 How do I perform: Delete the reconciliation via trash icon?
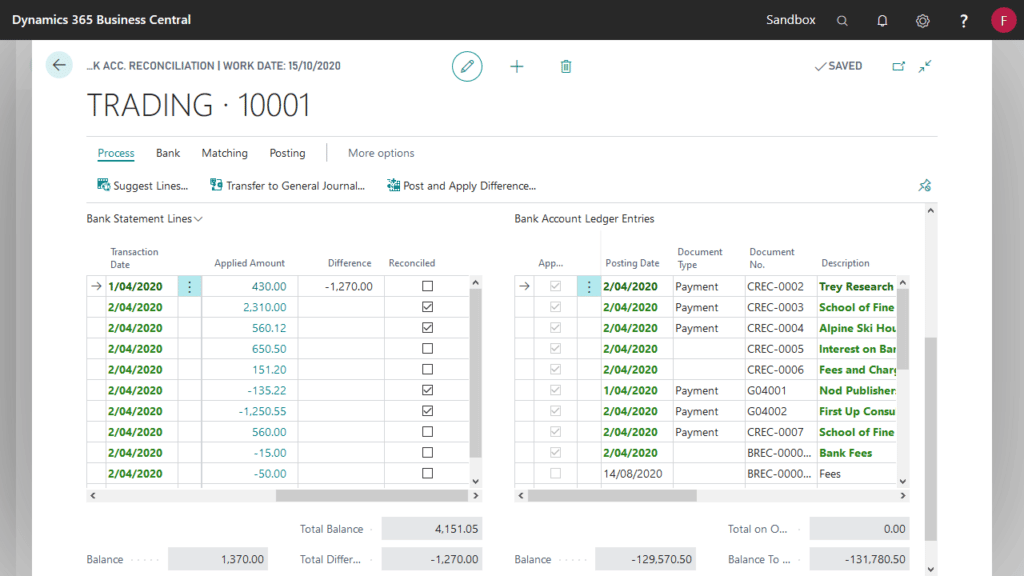(x=566, y=66)
